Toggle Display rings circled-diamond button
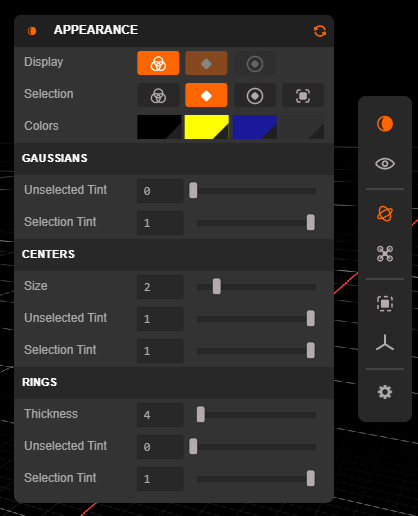The width and height of the screenshot is (418, 516). 255,63
